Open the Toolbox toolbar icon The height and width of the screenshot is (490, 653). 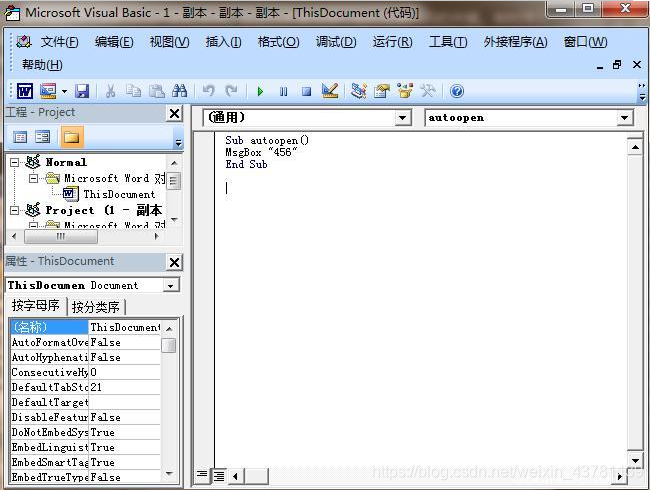click(428, 91)
